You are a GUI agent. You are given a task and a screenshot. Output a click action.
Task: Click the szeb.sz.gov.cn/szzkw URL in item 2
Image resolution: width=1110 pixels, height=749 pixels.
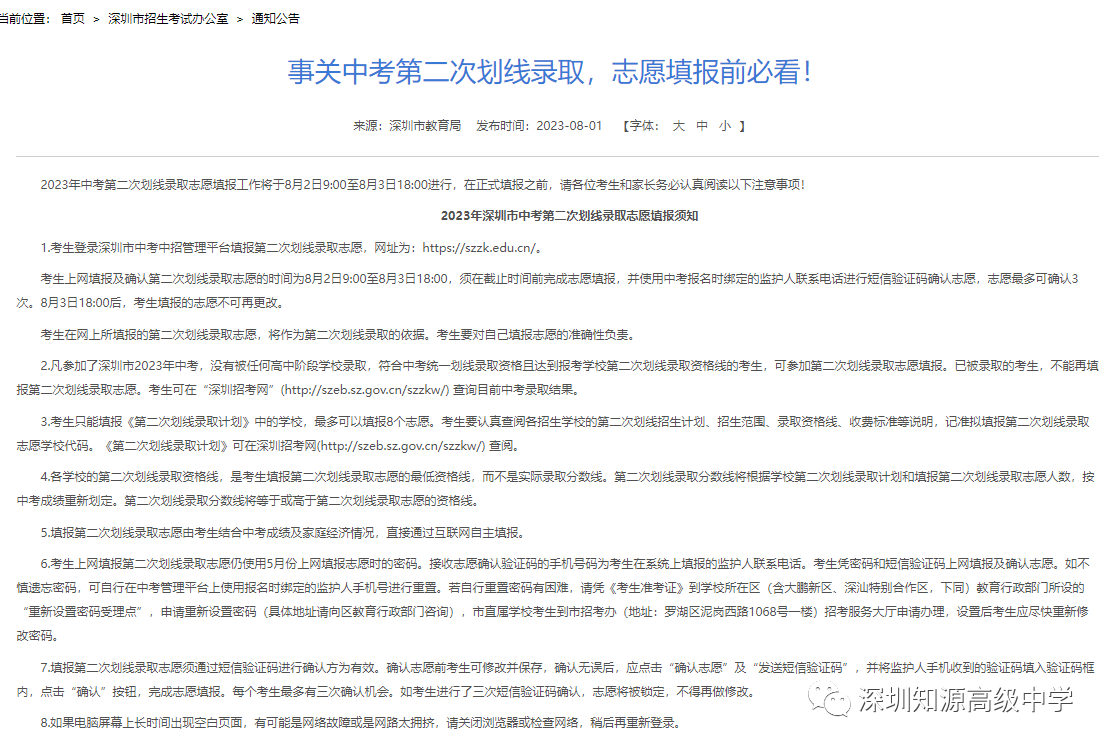tap(365, 390)
